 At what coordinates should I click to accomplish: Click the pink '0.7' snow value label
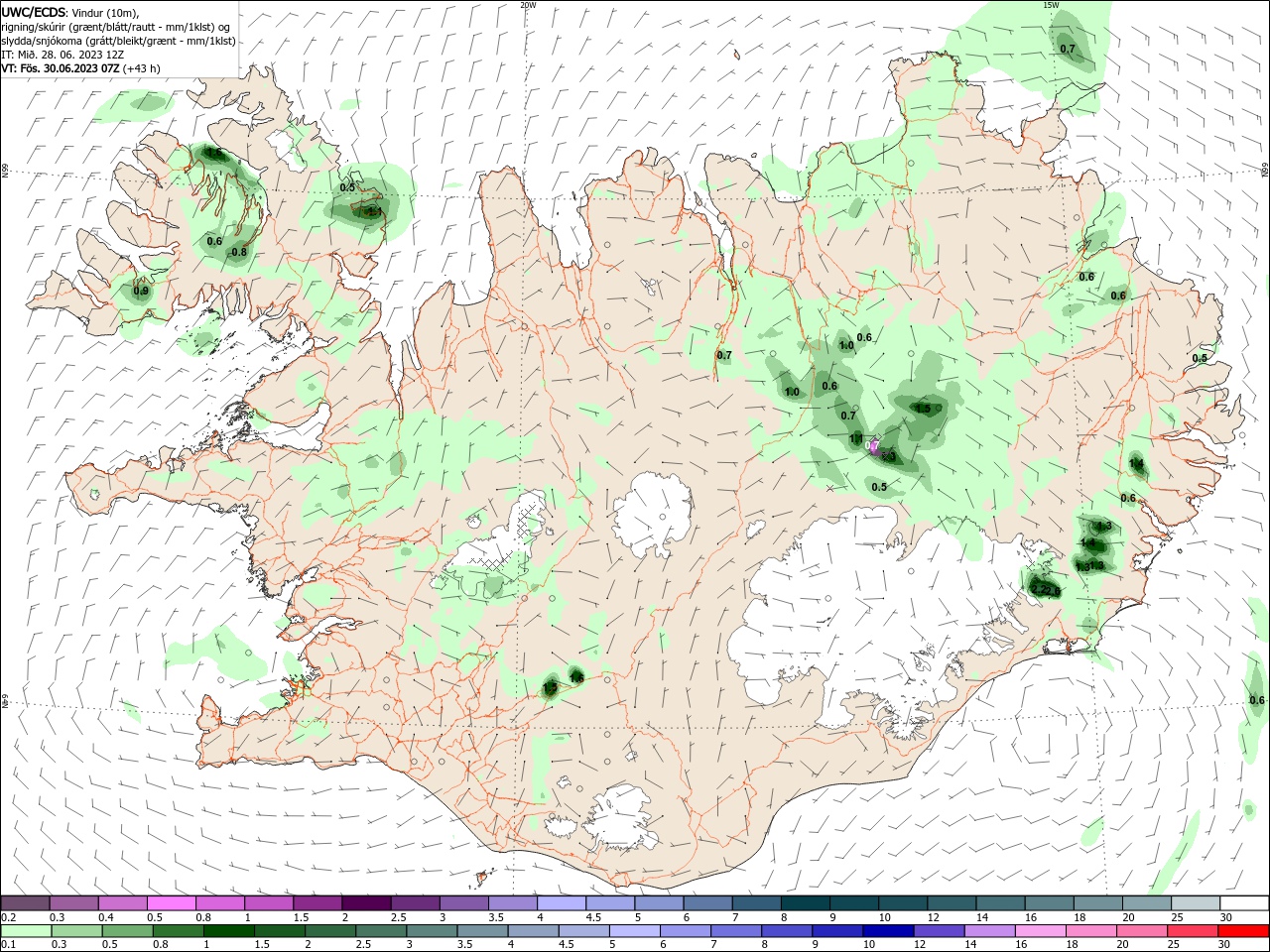(x=873, y=446)
